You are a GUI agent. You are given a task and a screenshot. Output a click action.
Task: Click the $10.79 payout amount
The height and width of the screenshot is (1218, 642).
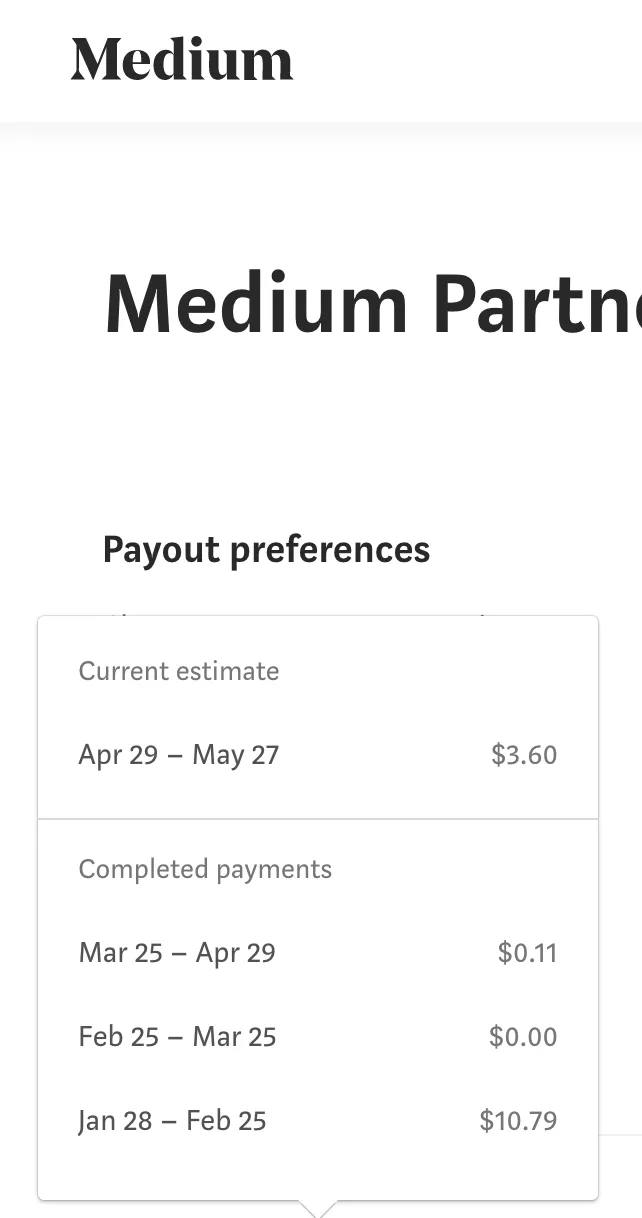pos(518,1120)
